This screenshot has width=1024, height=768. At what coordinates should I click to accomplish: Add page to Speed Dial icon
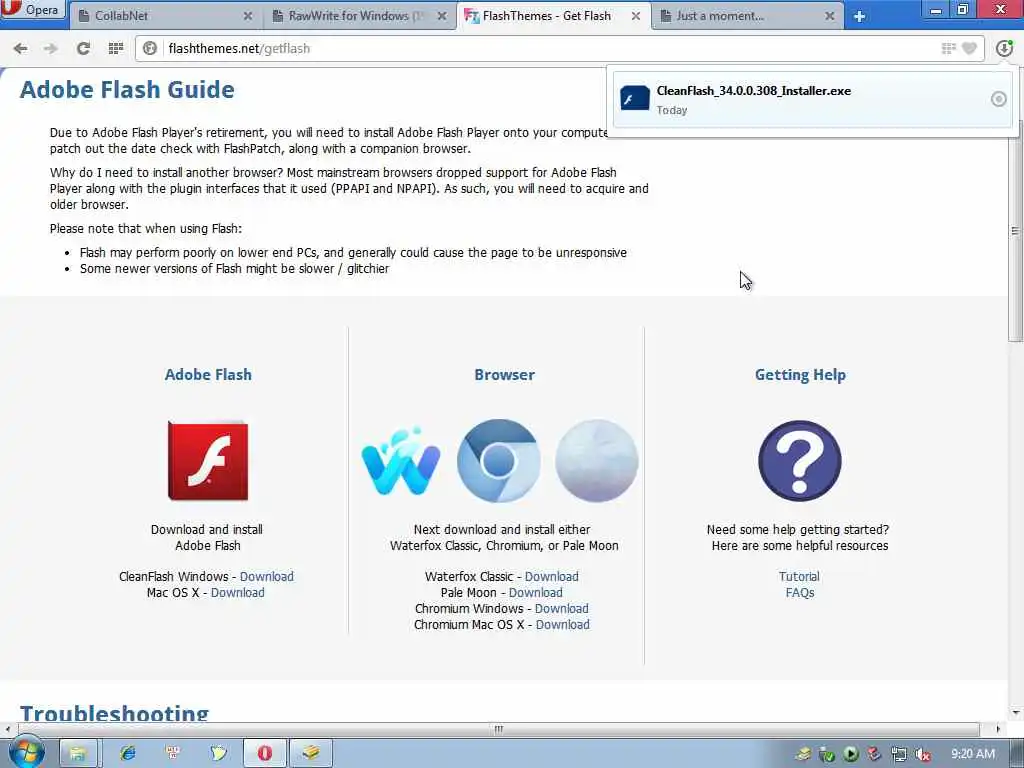pyautogui.click(x=948, y=48)
